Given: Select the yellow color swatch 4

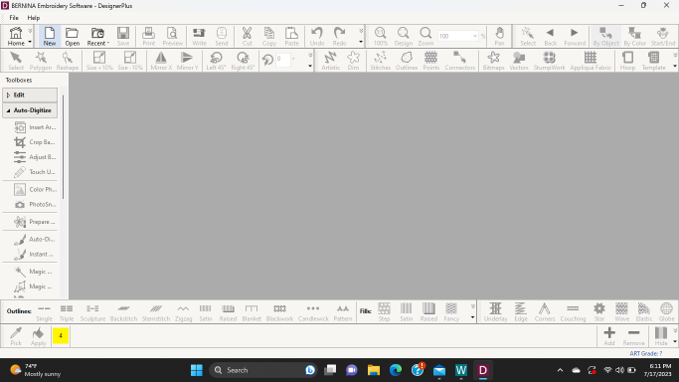Looking at the screenshot, I should tap(61, 336).
